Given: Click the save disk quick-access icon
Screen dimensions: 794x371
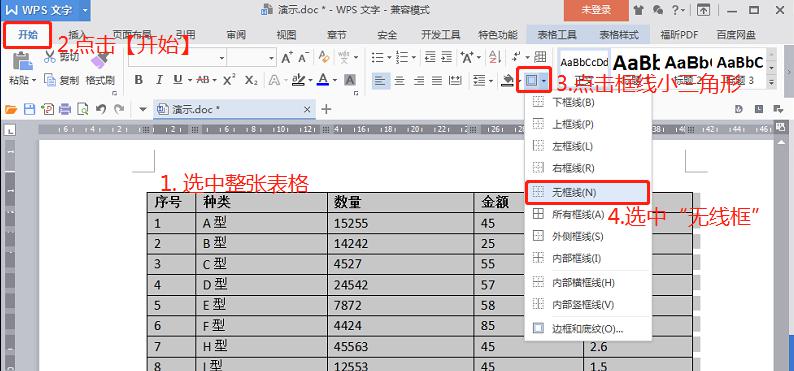Looking at the screenshot, I should pyautogui.click(x=29, y=109).
